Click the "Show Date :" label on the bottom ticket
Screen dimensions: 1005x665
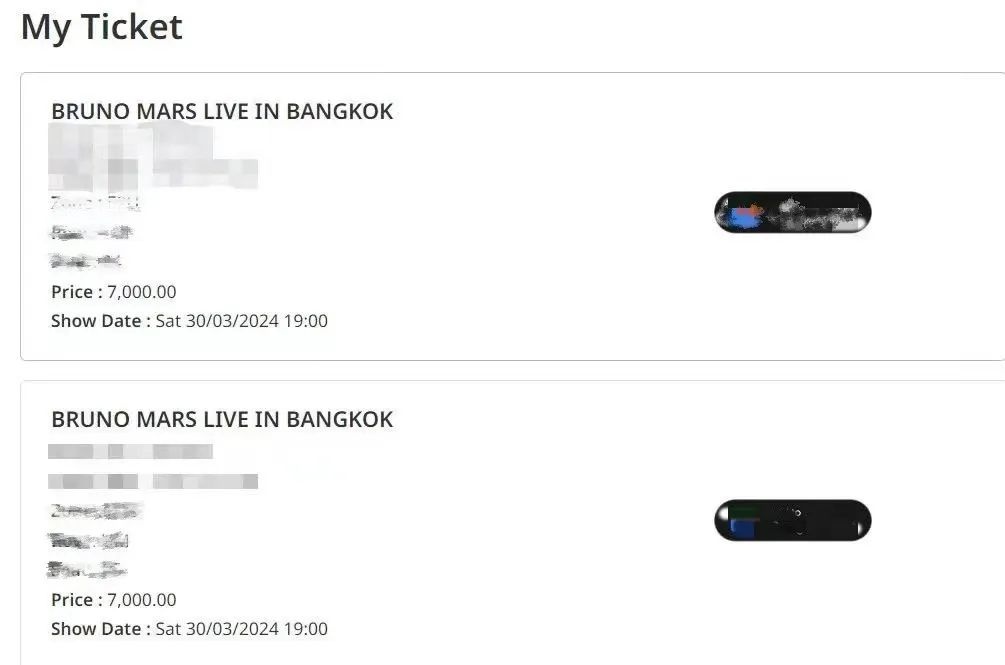101,629
